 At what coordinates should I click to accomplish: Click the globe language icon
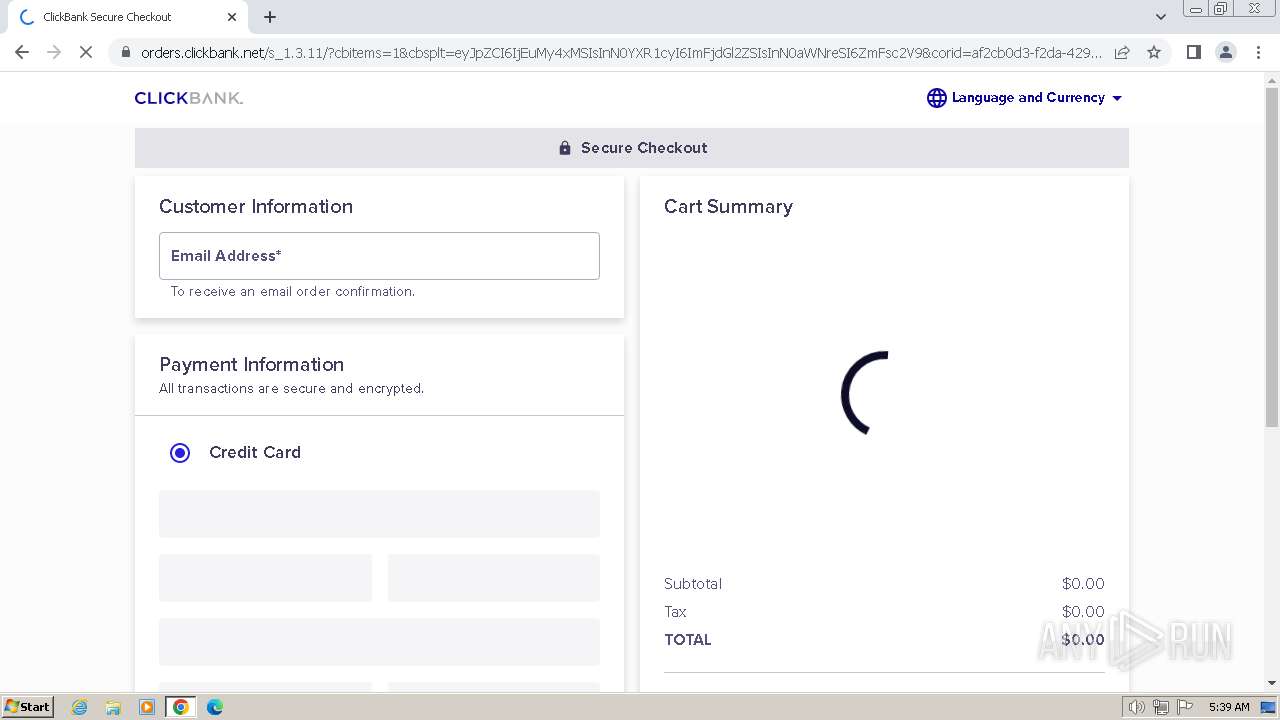[937, 98]
